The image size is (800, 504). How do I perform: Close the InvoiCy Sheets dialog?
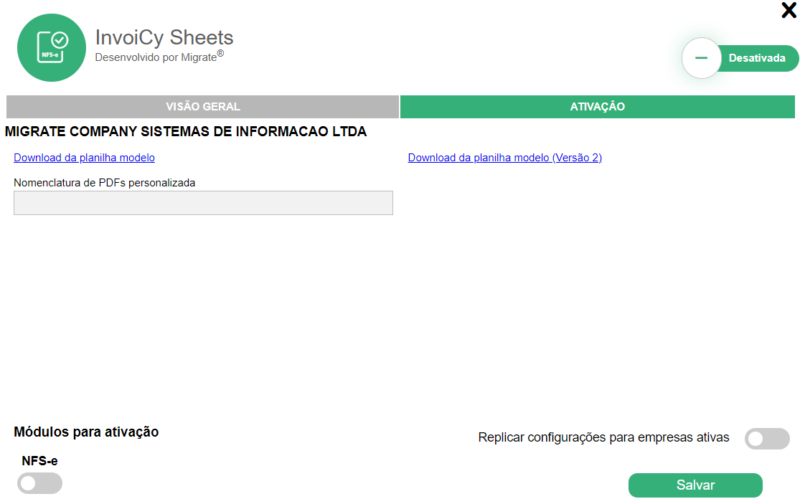point(788,10)
